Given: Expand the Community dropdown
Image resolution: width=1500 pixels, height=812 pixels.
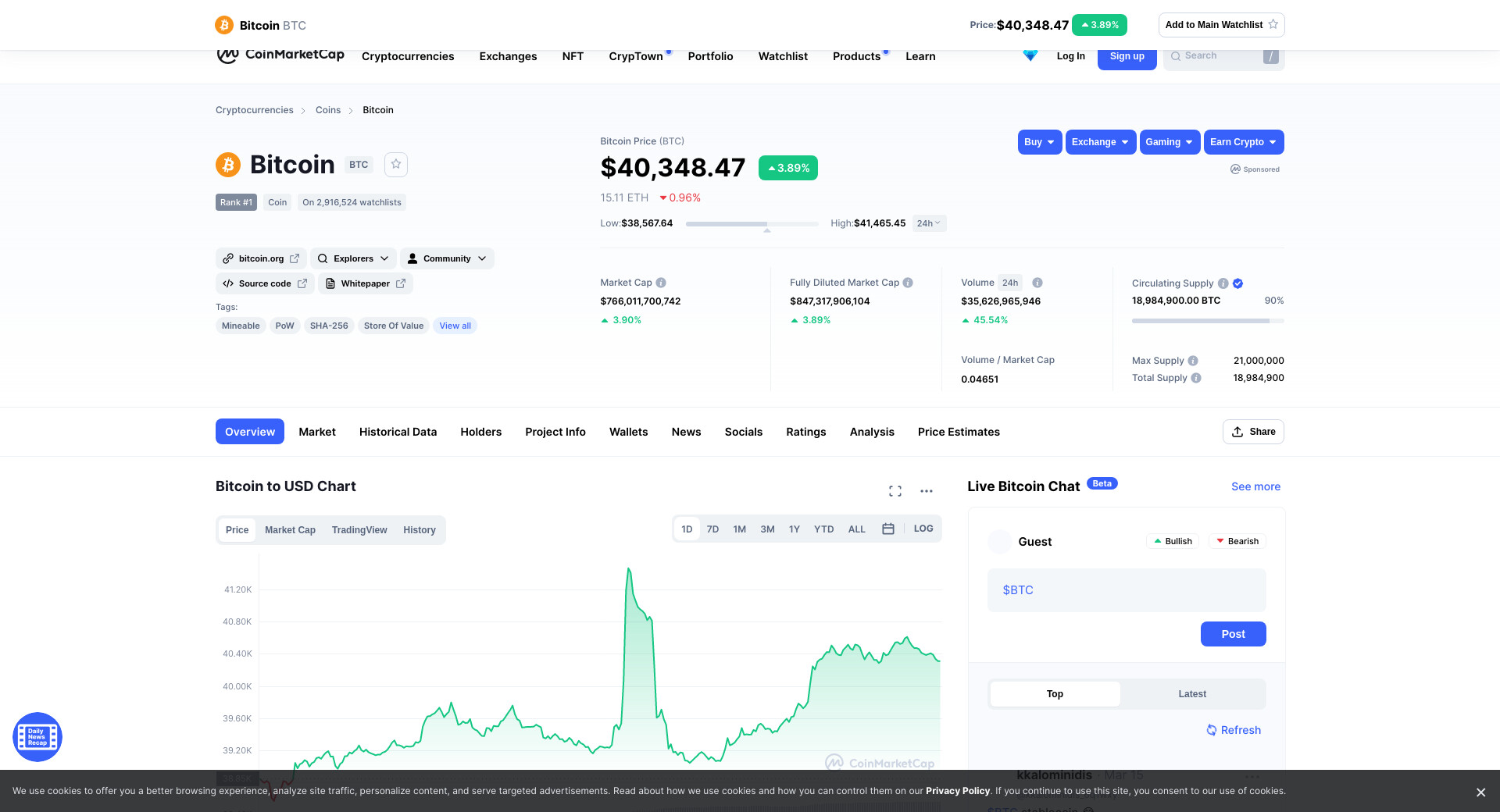Looking at the screenshot, I should pos(447,258).
